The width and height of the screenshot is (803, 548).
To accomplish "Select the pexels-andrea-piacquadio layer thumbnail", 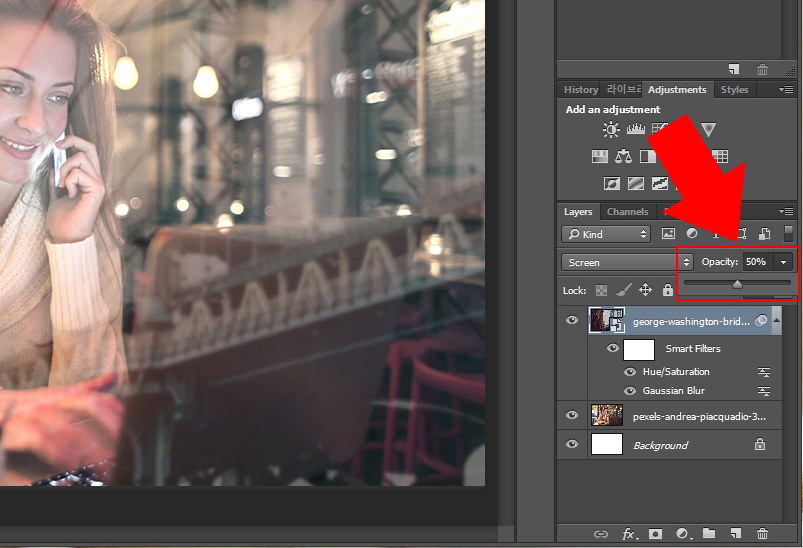I will coord(607,415).
